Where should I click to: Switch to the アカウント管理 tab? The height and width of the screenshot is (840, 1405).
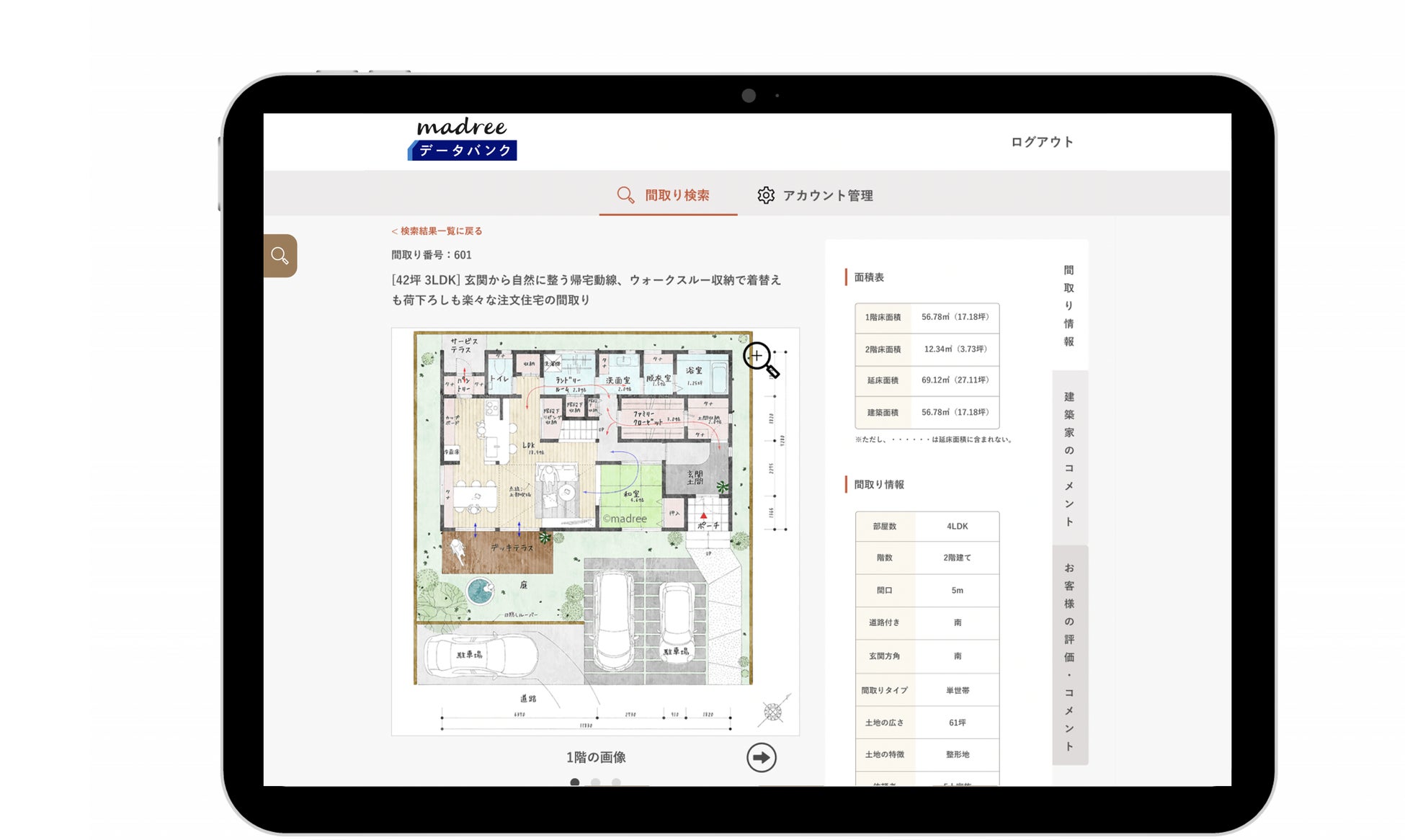pos(827,195)
